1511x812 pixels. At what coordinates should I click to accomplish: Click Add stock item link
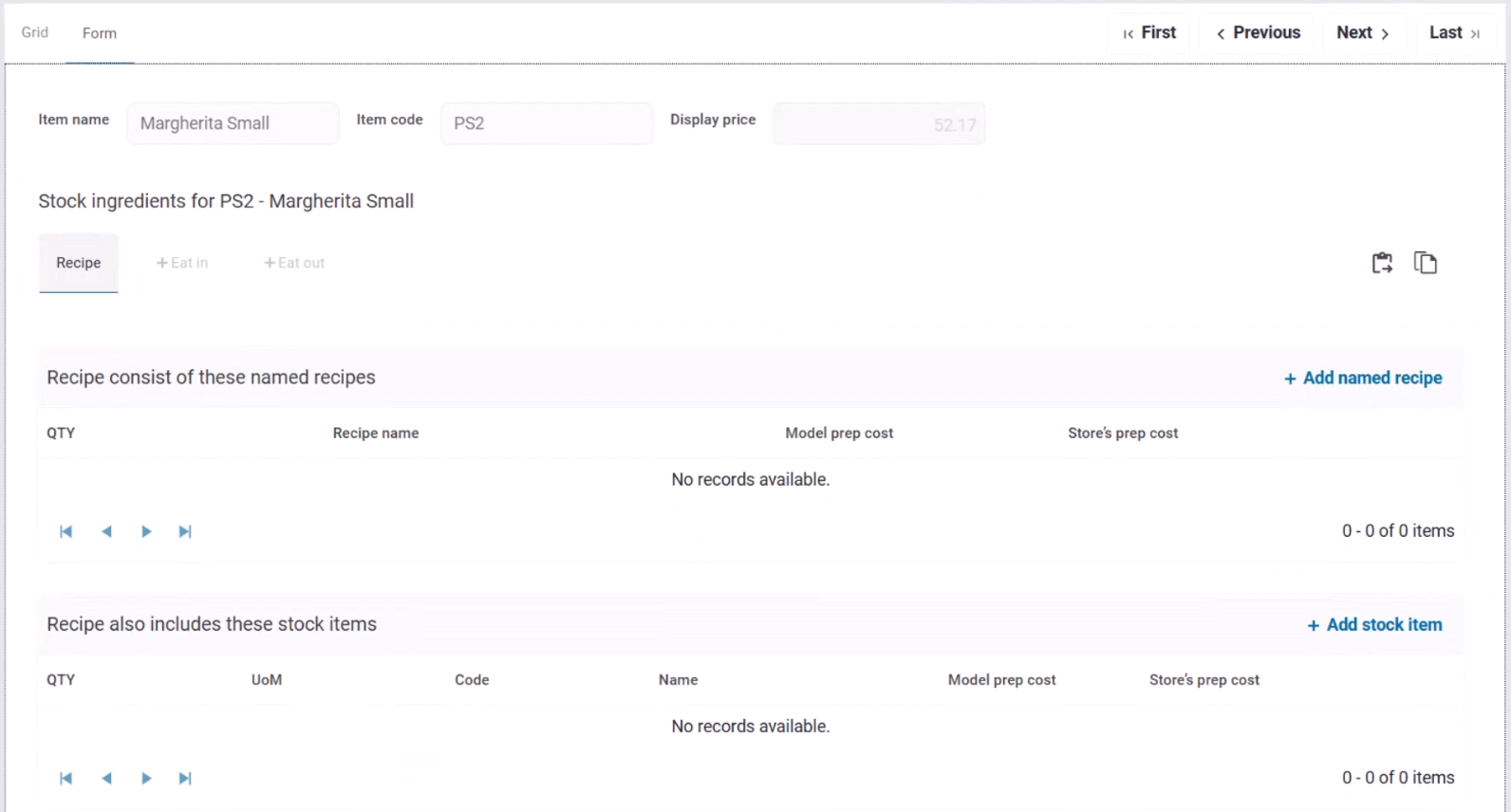1374,625
